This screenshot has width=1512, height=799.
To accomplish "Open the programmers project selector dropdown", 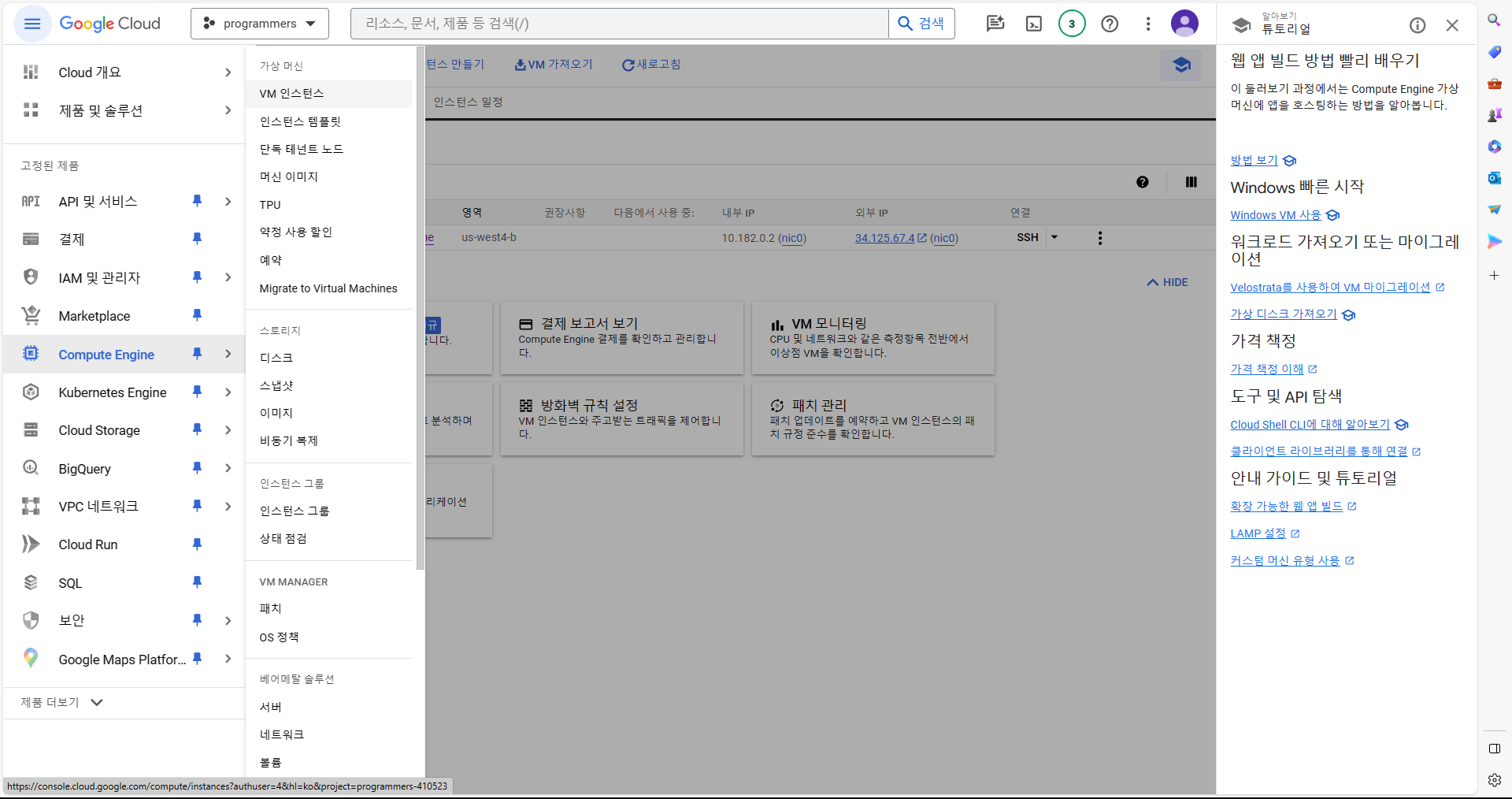I will (x=260, y=24).
